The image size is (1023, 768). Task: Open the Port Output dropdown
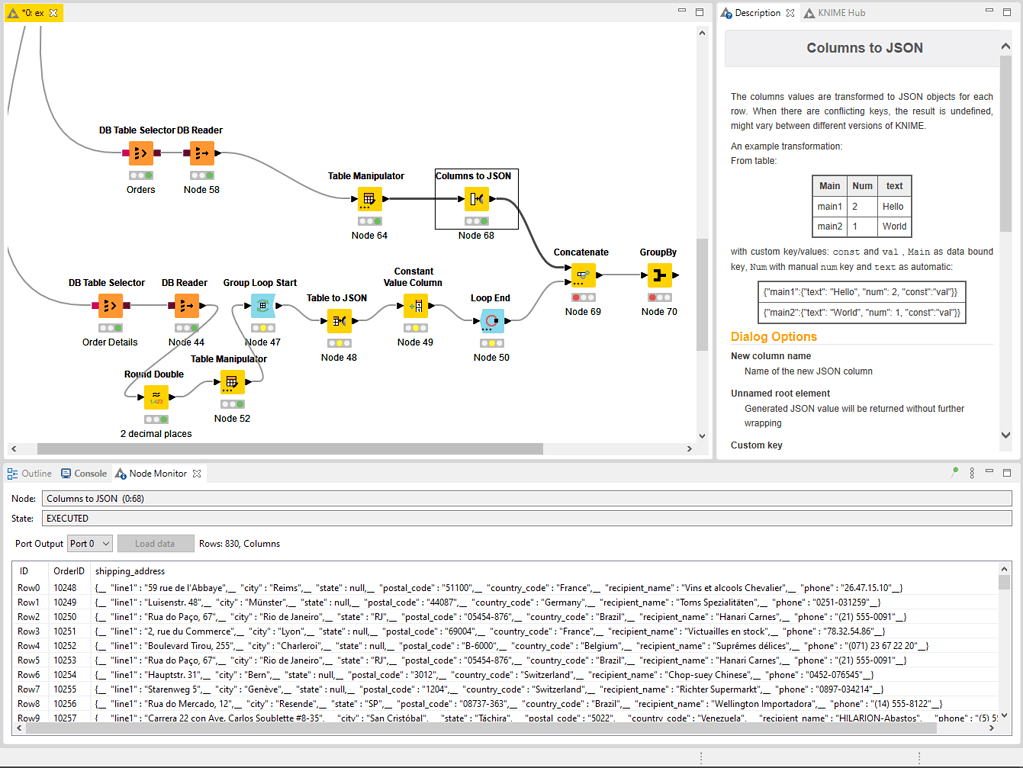tap(90, 543)
